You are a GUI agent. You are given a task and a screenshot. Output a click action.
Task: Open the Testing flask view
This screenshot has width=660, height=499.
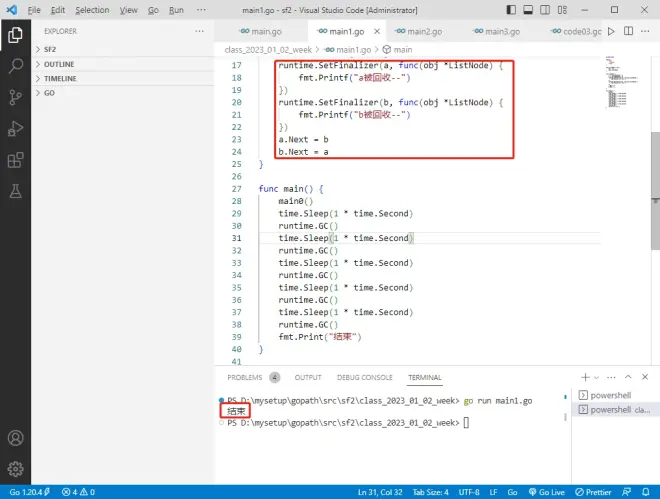coord(15,191)
